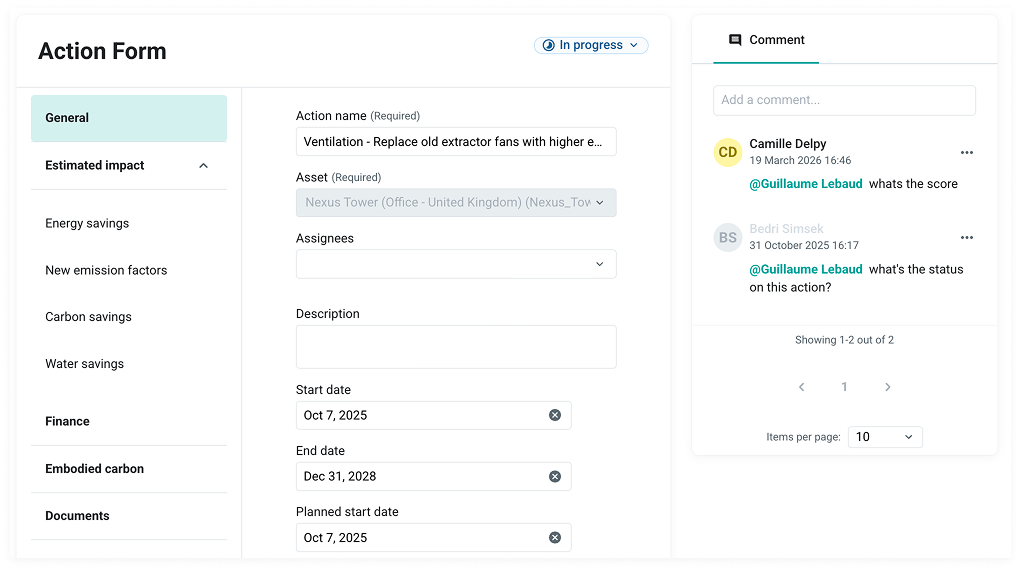Open options for Camille Delpy's comment
This screenshot has height=570, width=1021.
(x=966, y=152)
